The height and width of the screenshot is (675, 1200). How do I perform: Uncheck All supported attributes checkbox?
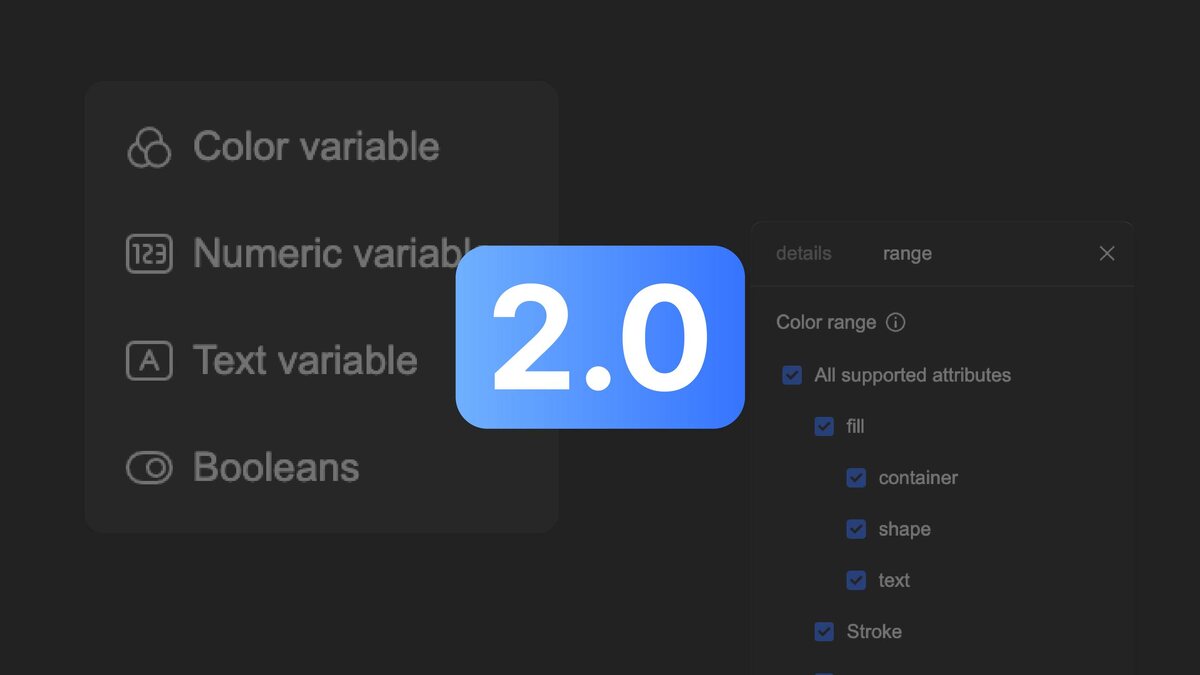click(x=792, y=376)
